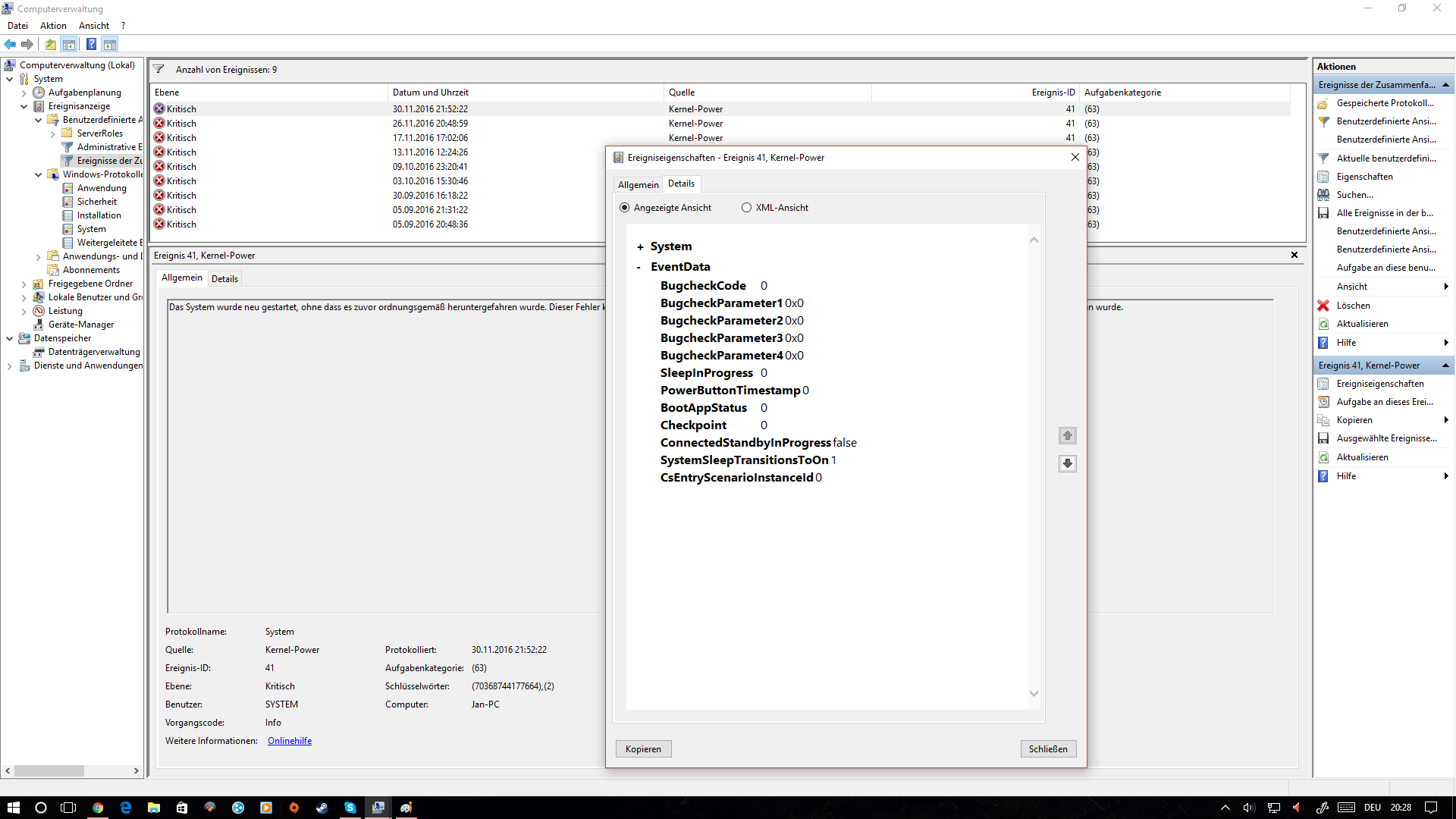Click the Kopieren button

point(643,749)
